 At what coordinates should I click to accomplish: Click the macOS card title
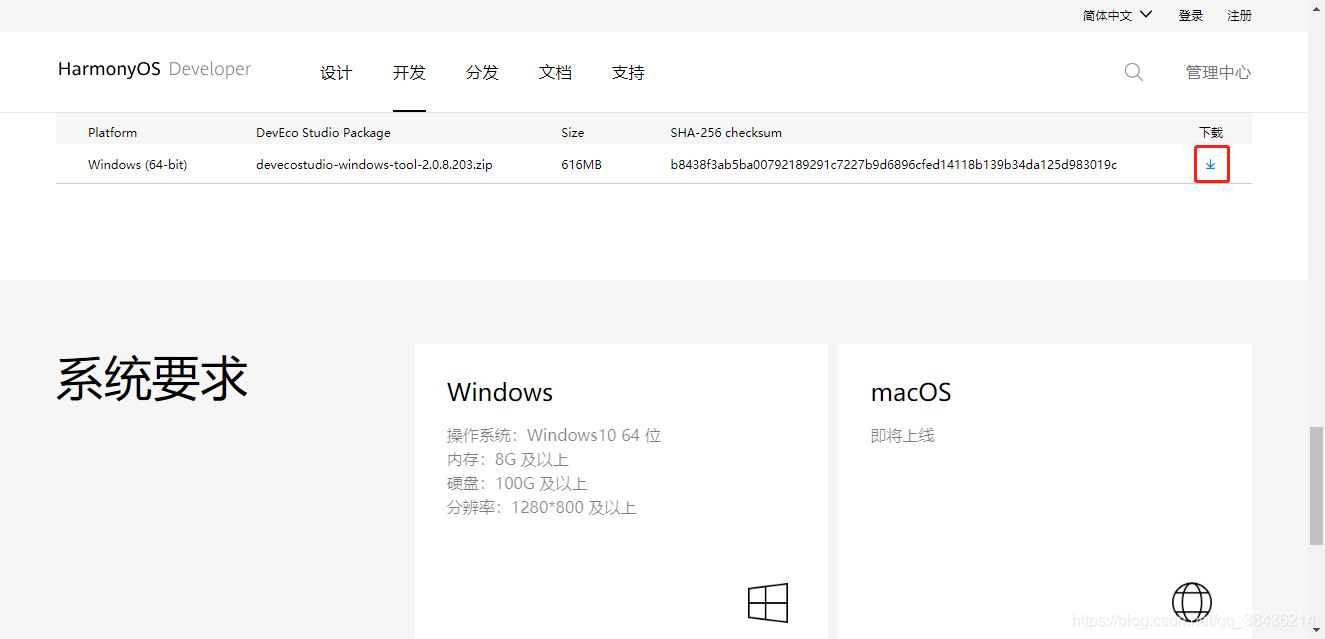[x=911, y=392]
